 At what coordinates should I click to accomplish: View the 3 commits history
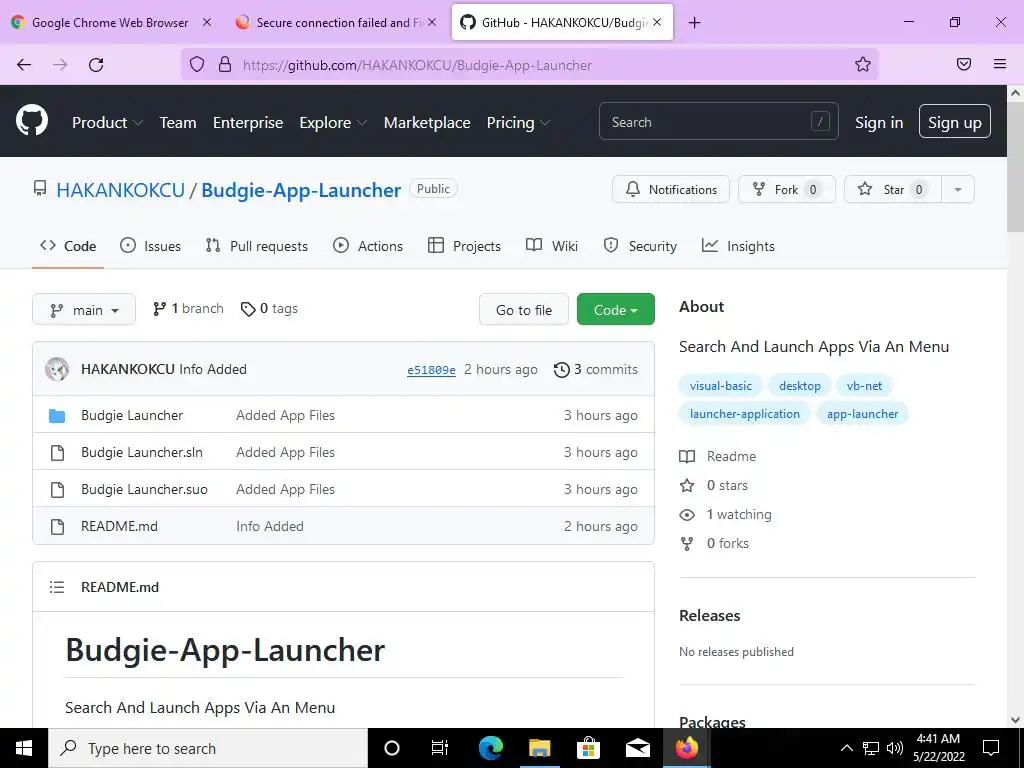[596, 370]
